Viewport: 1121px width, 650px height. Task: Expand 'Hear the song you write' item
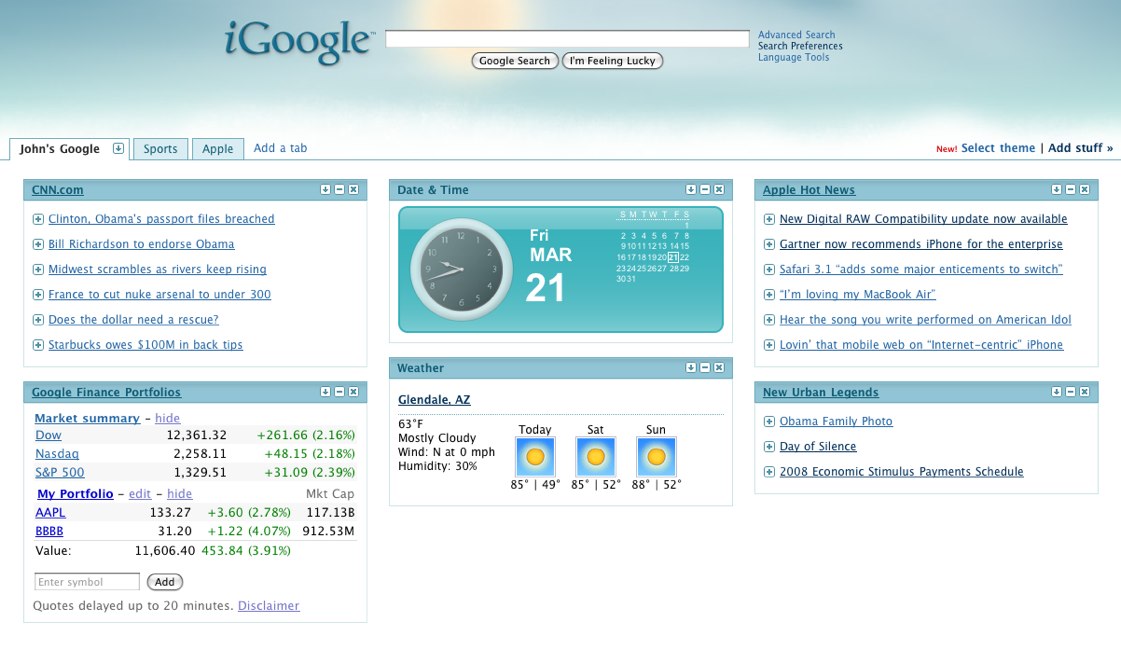click(x=769, y=320)
